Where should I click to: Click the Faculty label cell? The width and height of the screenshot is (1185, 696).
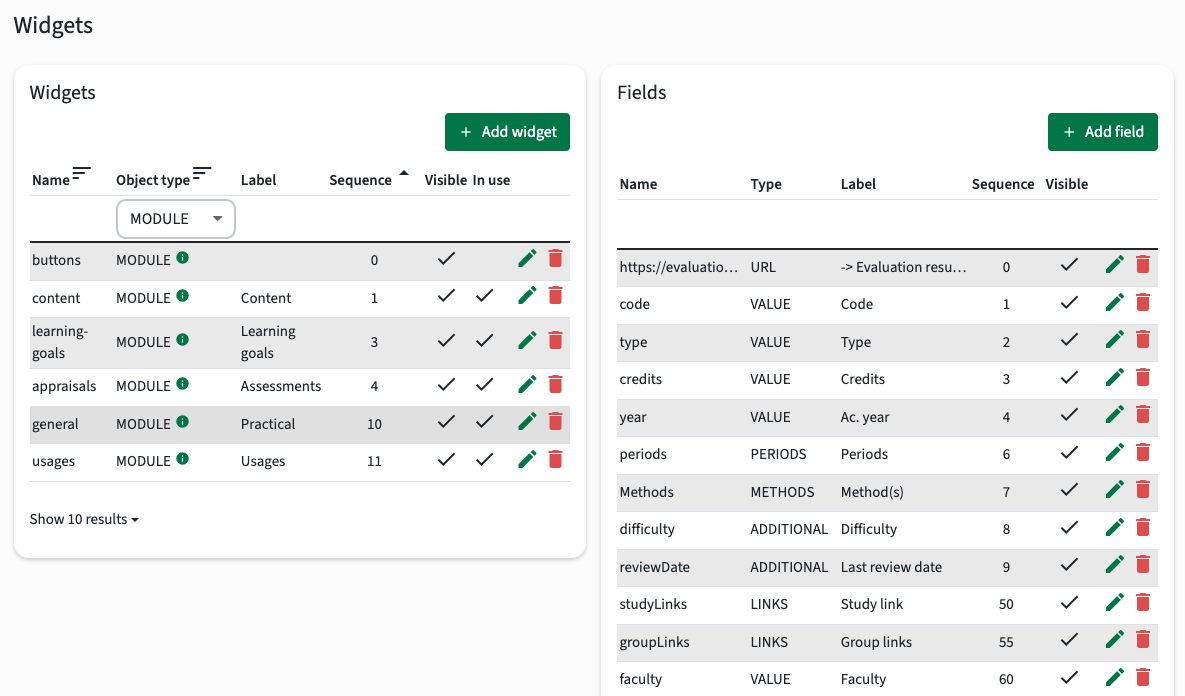[x=863, y=679]
